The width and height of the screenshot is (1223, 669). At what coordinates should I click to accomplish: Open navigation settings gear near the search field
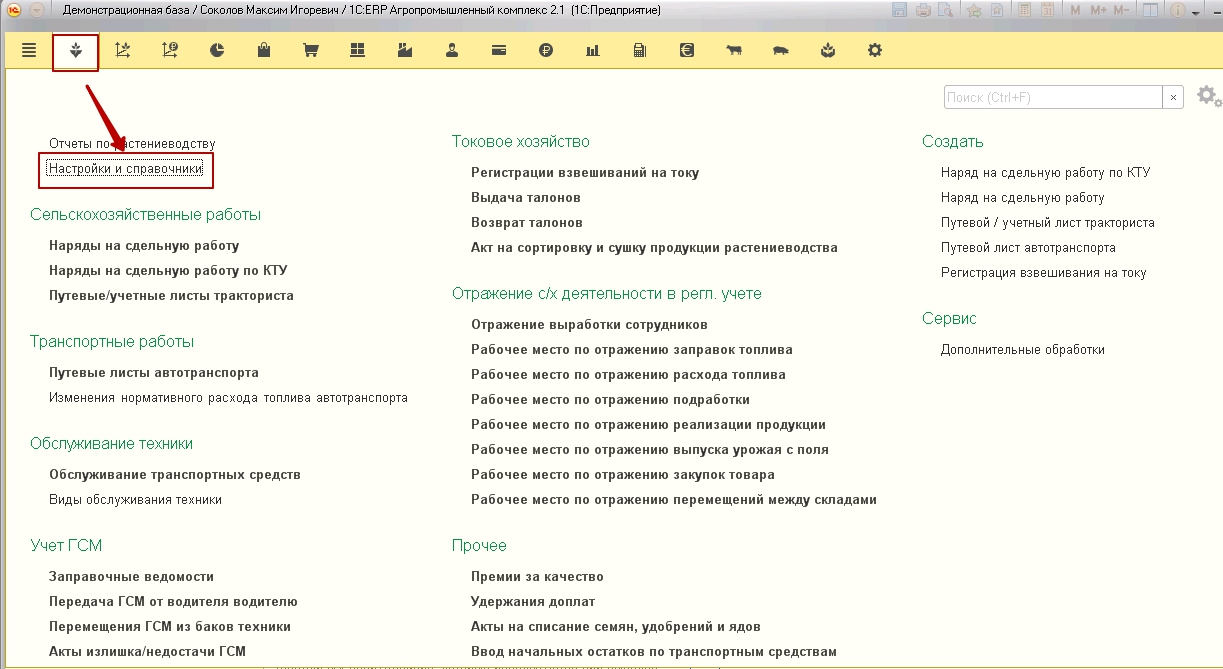(x=1207, y=96)
